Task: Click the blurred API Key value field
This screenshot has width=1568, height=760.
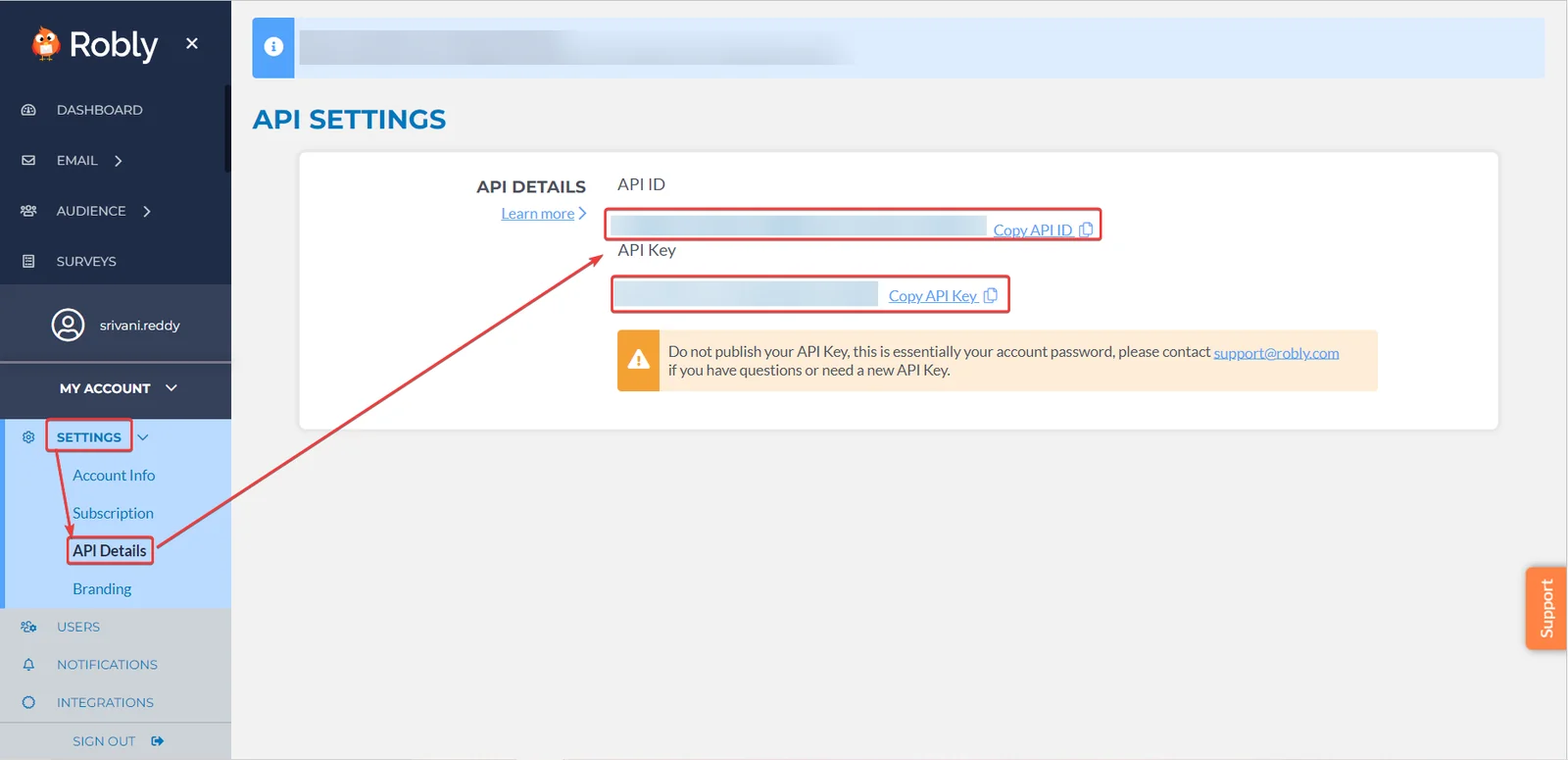Action: pos(746,293)
